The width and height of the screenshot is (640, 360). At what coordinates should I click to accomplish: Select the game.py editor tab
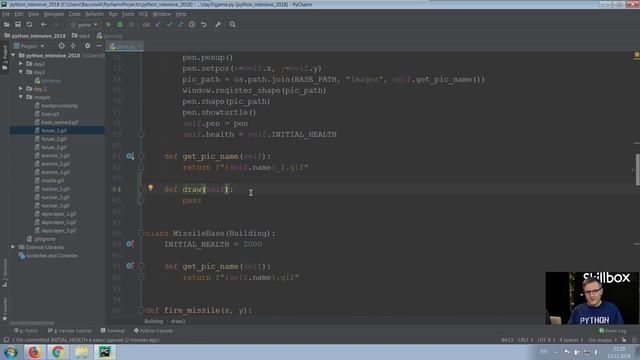point(124,47)
